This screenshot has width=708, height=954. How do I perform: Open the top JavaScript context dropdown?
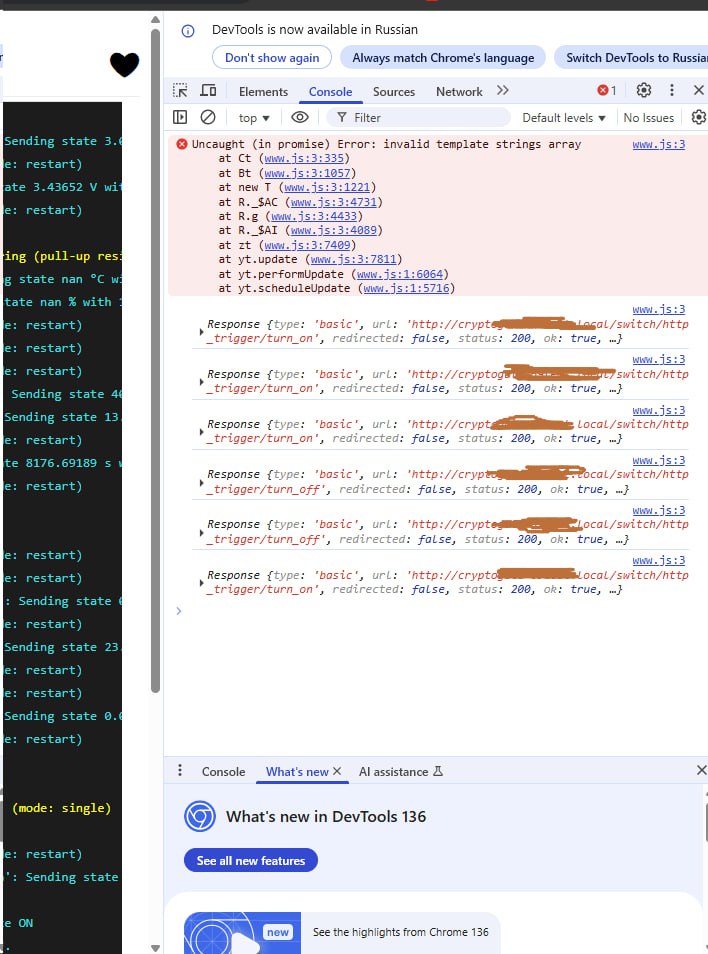pos(254,118)
